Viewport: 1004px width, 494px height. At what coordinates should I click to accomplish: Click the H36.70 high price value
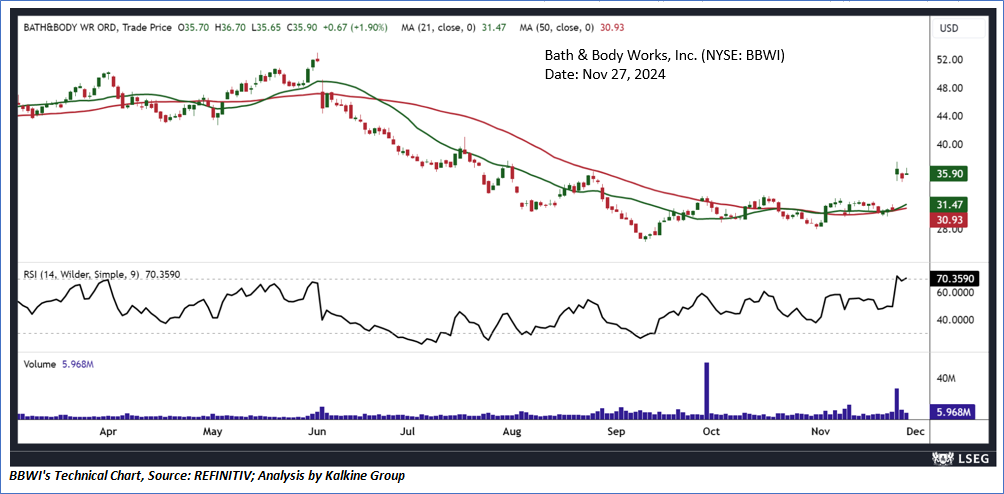tap(229, 28)
